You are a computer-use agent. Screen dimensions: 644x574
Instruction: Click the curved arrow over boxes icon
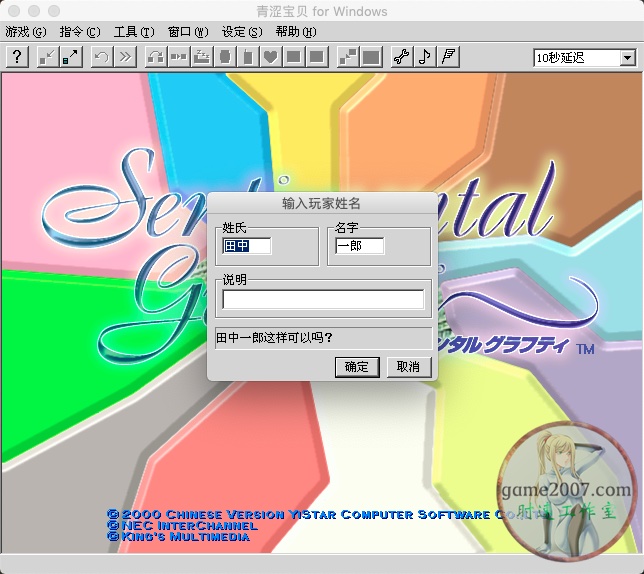coord(156,57)
